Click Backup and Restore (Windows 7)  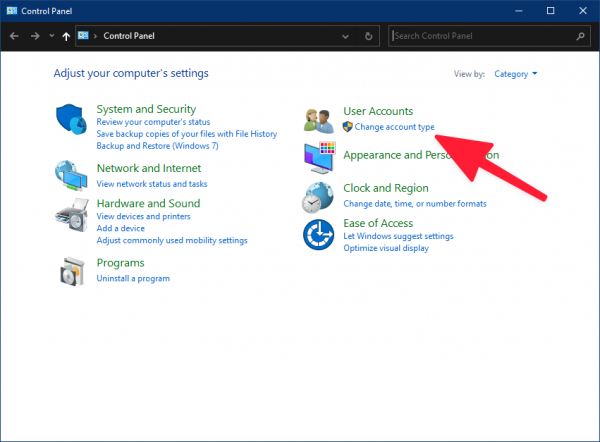point(157,146)
